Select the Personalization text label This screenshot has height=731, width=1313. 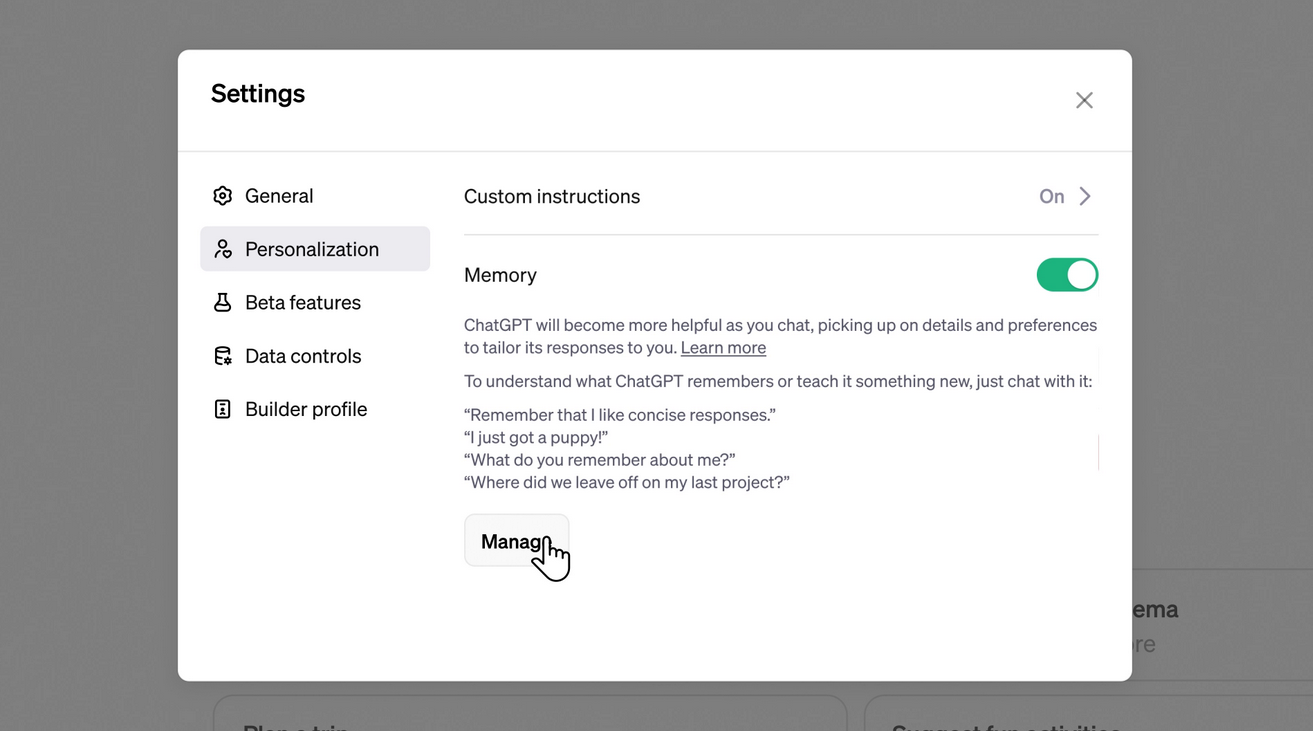[312, 249]
